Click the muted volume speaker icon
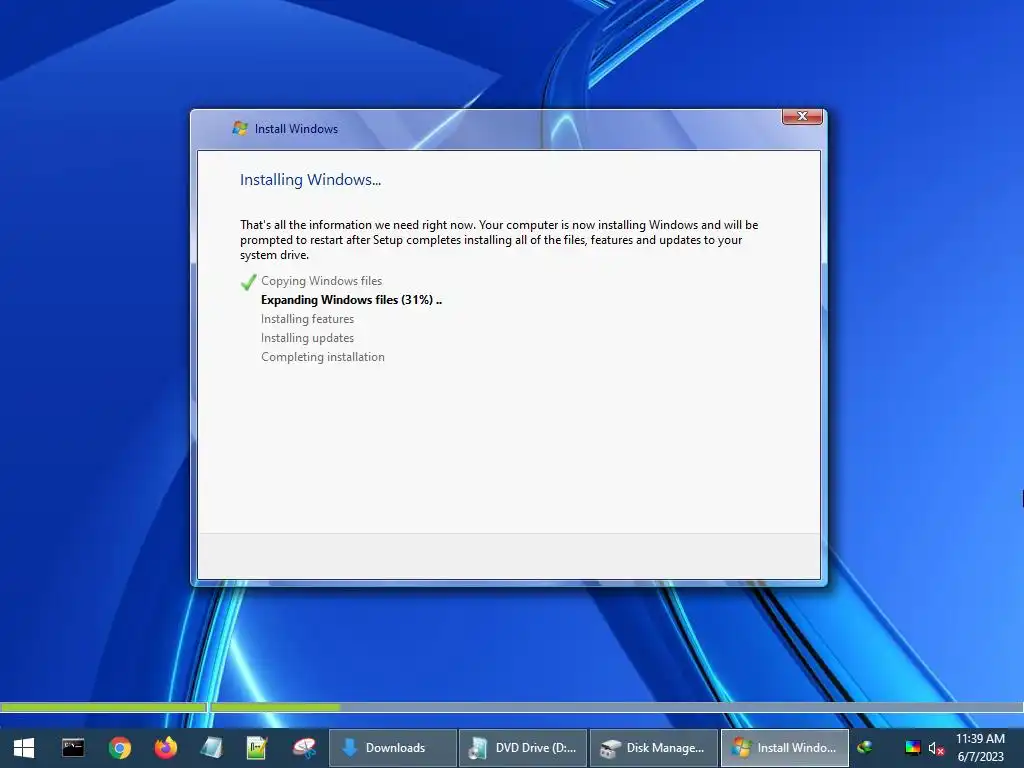The height and width of the screenshot is (768, 1024). (936, 748)
